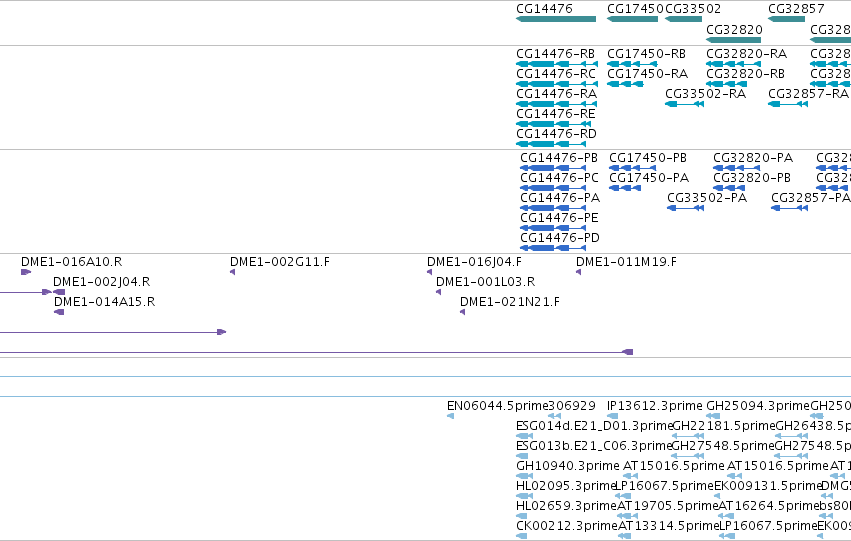Open the CG33502 gene feature label
851x541 pixels.
693,9
